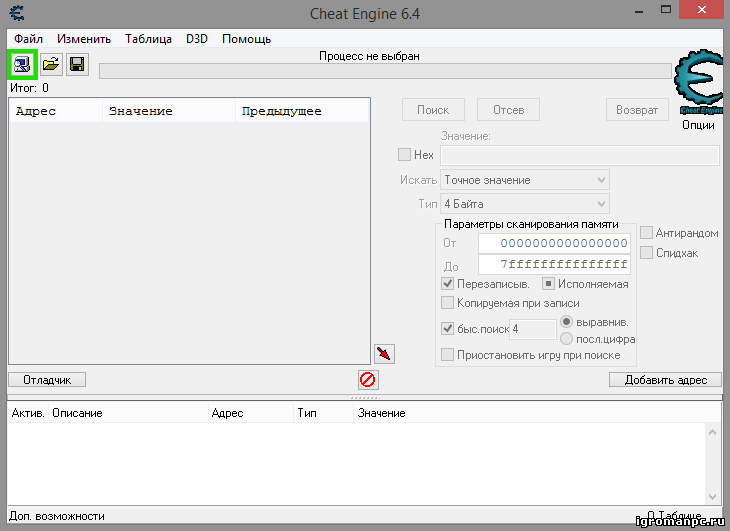The width and height of the screenshot is (730, 531).
Task: Toggle быс.поиск checkbox
Action: [x=447, y=329]
